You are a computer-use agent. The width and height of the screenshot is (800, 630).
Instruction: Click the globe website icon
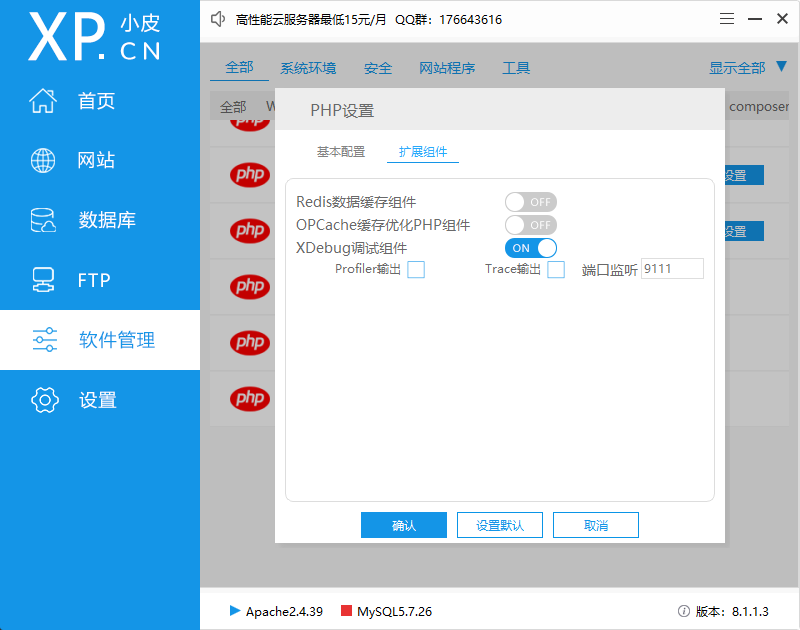[43, 160]
